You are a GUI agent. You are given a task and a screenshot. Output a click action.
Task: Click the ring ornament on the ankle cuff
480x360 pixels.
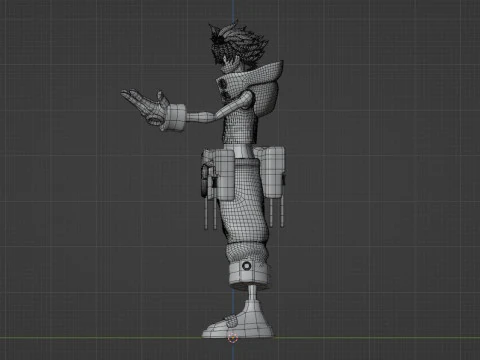click(246, 266)
